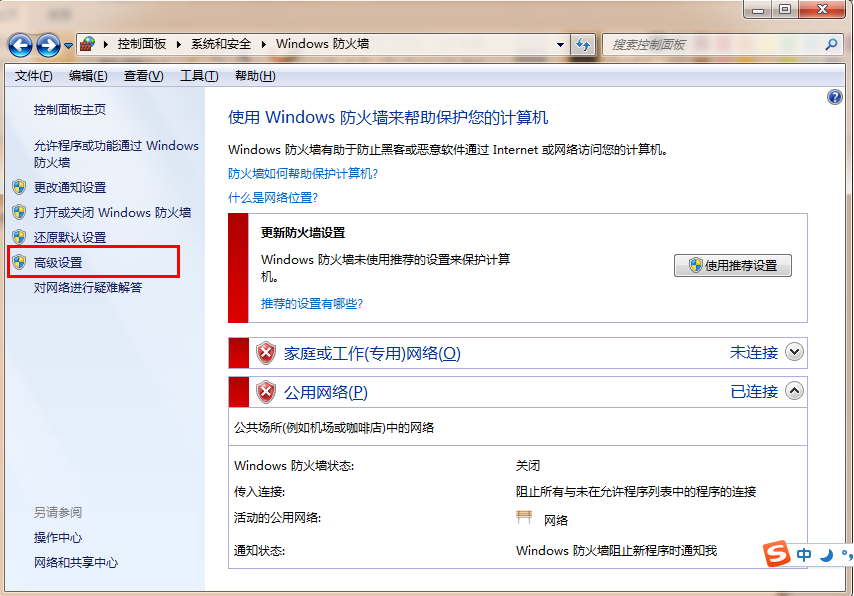Collapse the 公用网络 section chevron
This screenshot has width=854, height=596.
tap(794, 391)
